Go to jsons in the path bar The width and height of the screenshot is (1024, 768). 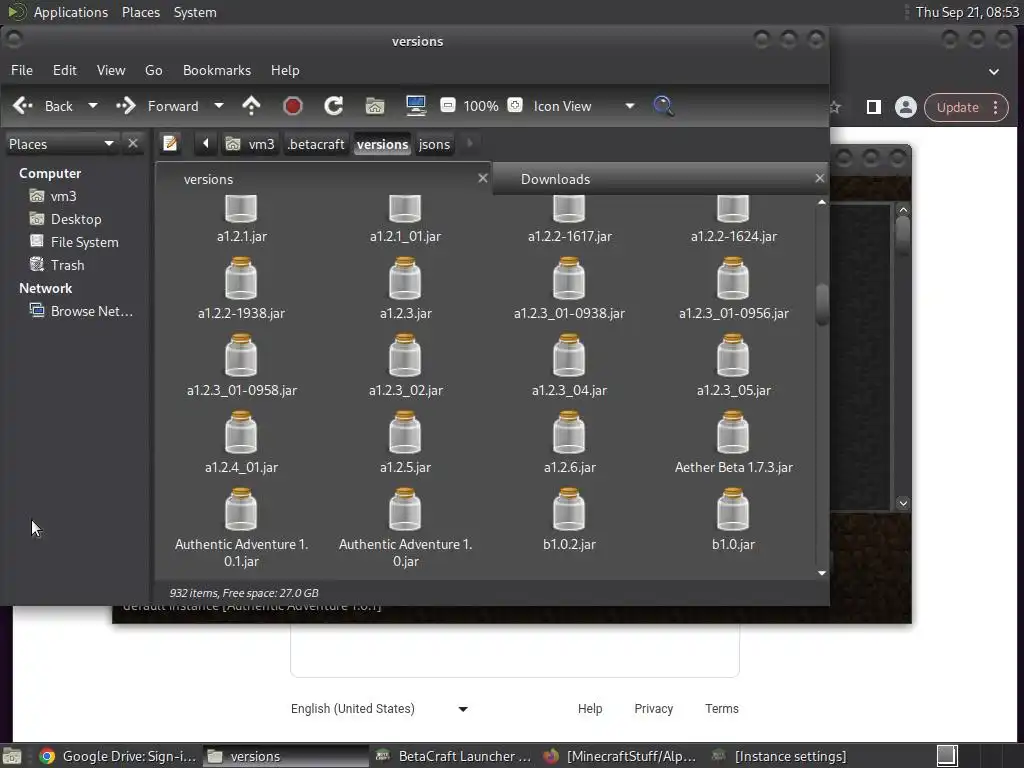(434, 144)
